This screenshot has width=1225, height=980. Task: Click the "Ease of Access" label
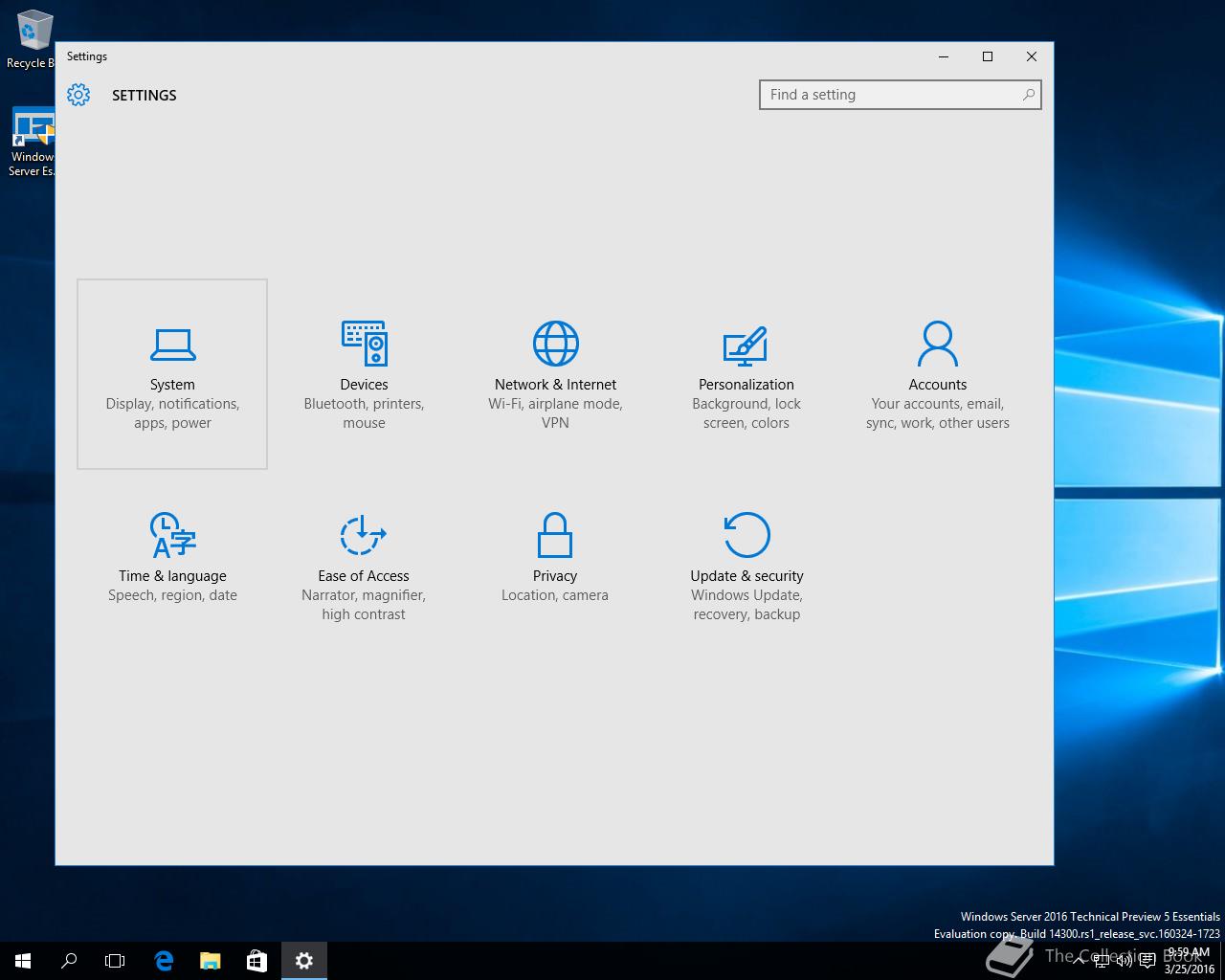(364, 576)
